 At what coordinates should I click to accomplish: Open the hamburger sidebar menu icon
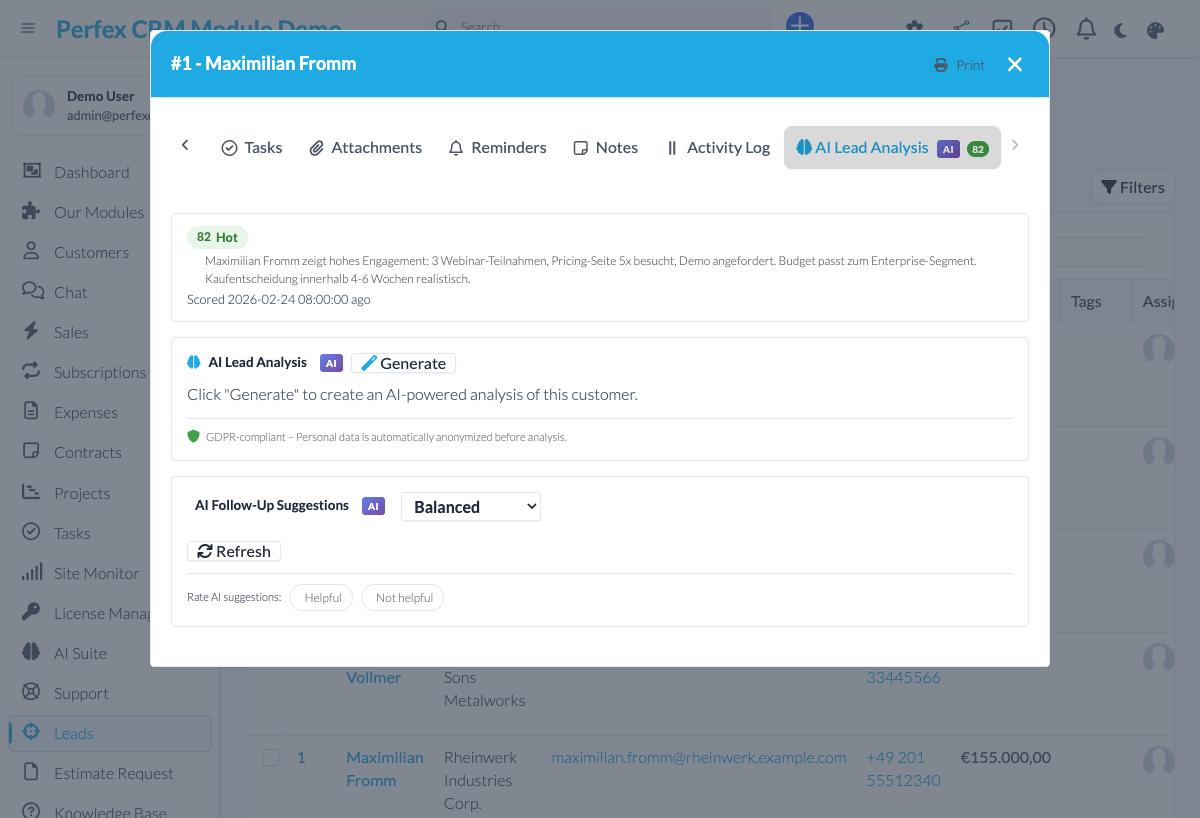28,28
